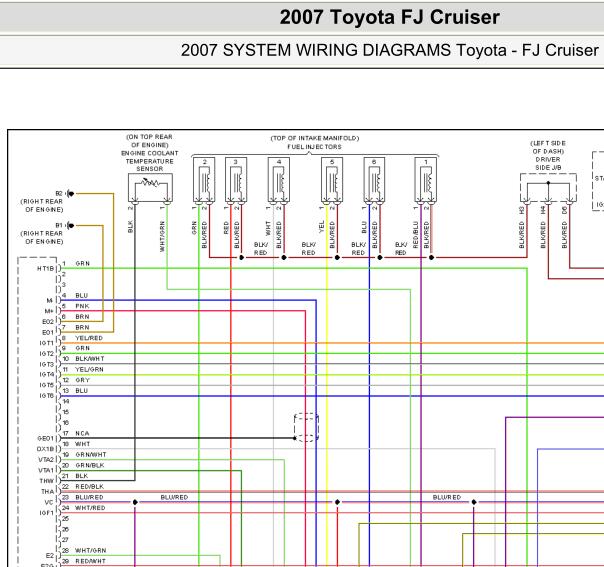The image size is (604, 567).
Task: Click the "HT1B" pin label
Action: pos(45,268)
